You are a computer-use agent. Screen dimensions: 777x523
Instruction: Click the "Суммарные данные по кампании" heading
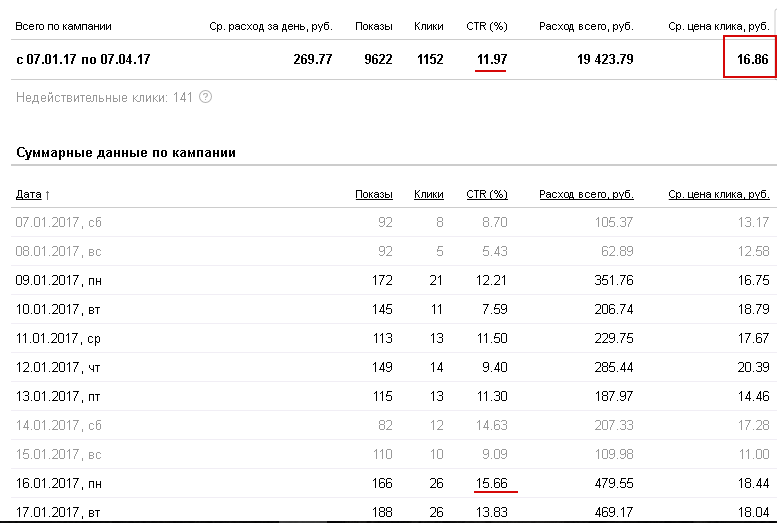click(x=126, y=153)
